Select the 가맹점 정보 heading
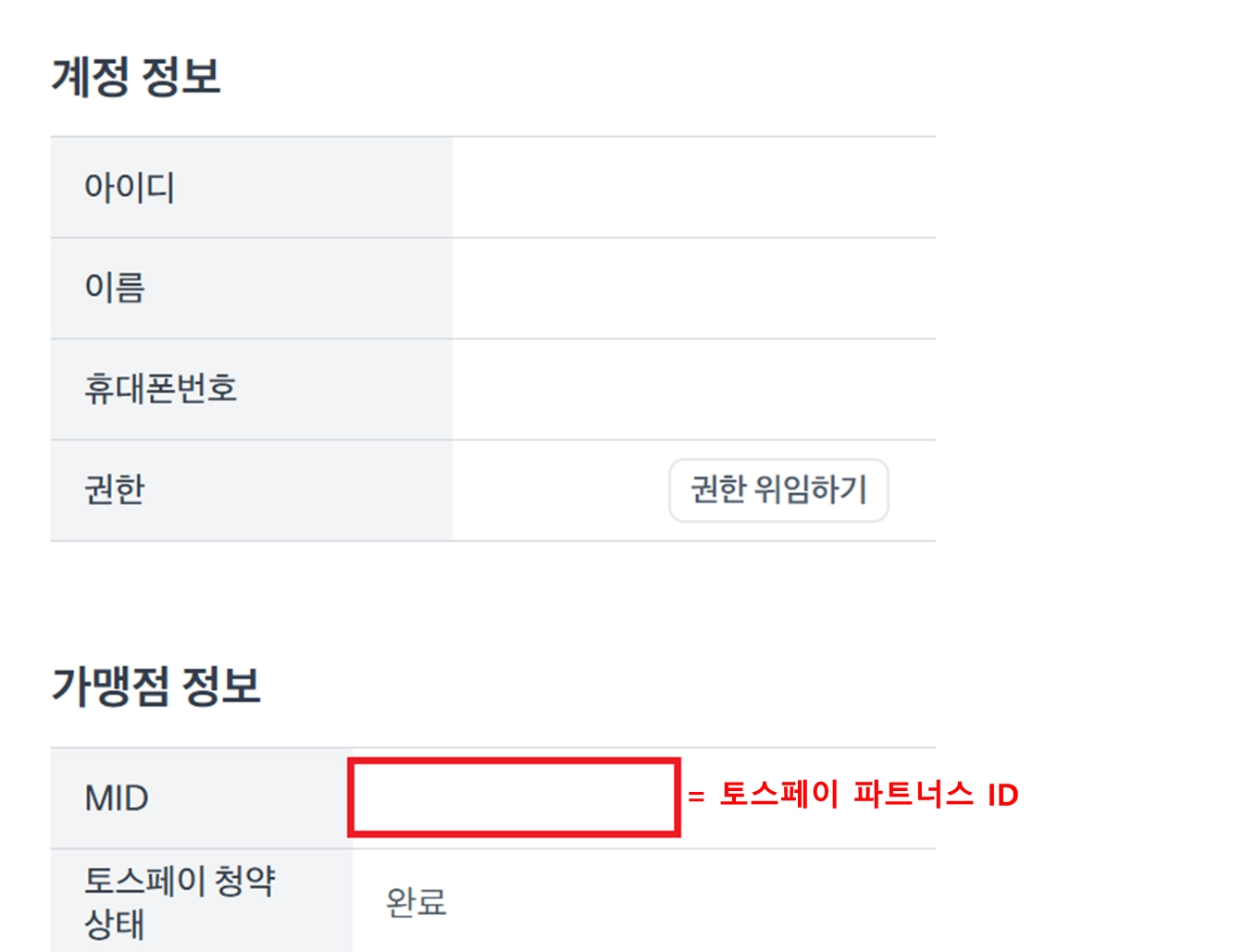Screen dimensions: 1244x952 pos(155,686)
